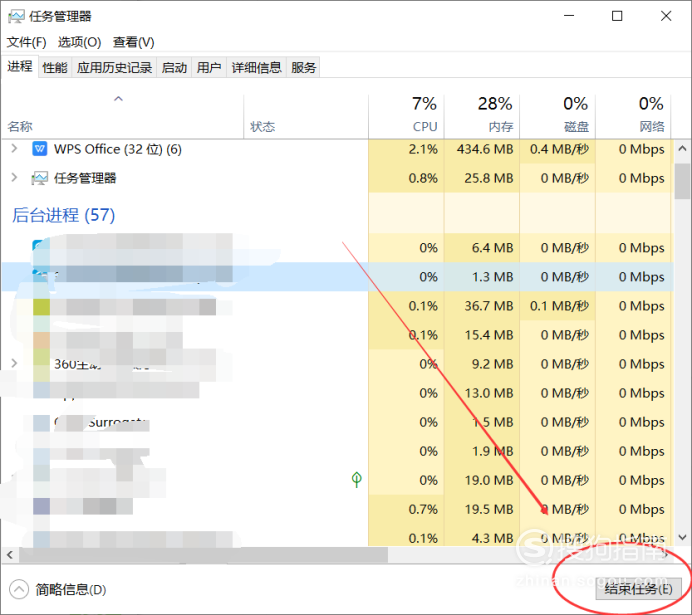Click the 0.4 MB/秒 disk cell

(x=559, y=149)
